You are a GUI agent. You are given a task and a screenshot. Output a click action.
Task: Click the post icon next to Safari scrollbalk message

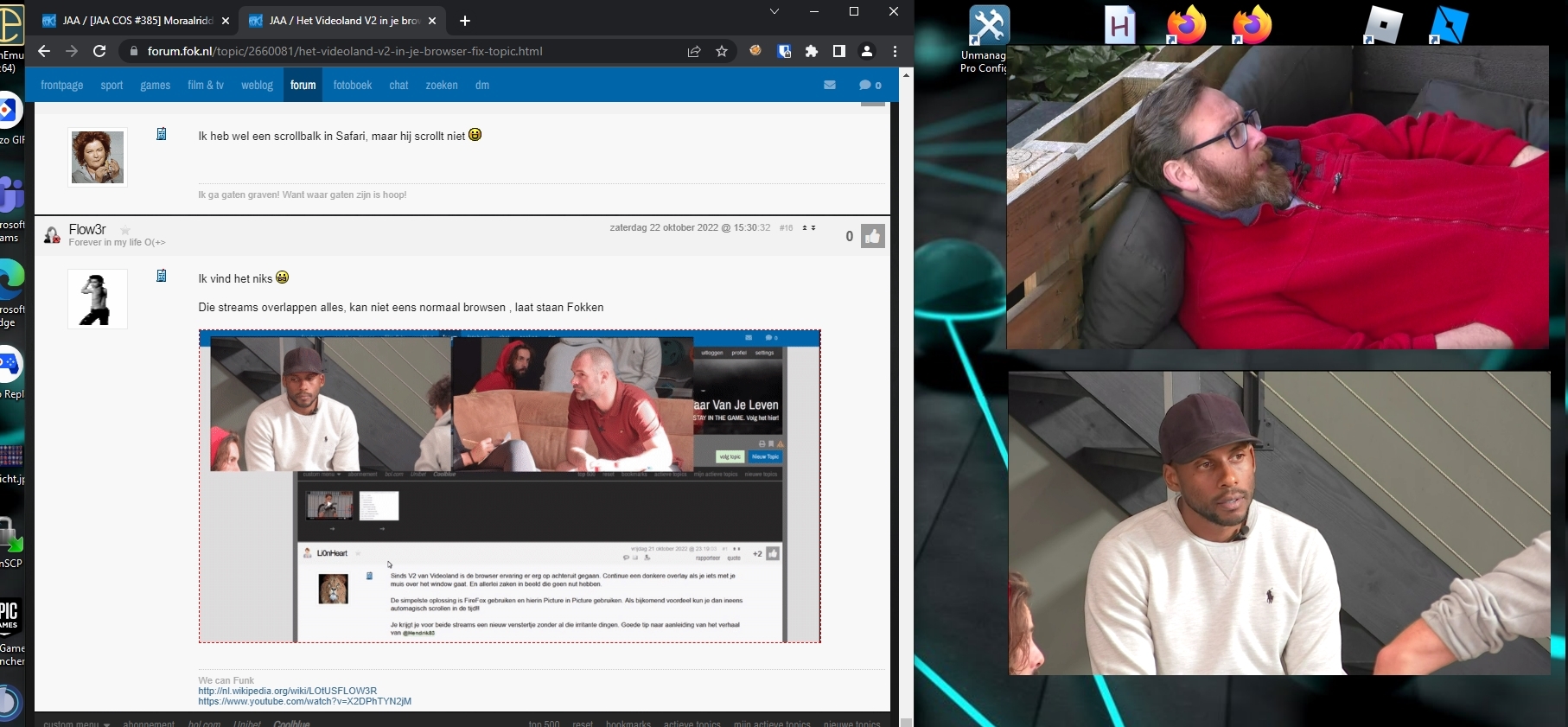[x=161, y=134]
